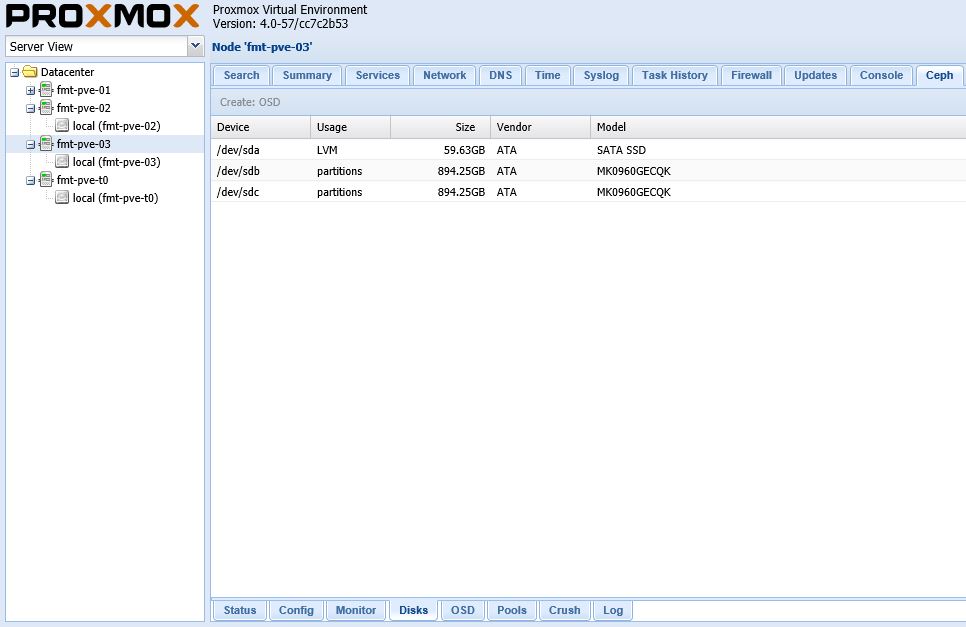Click the fmt-pve-t0 server node icon
Screen dimensions: 966x627
point(46,180)
